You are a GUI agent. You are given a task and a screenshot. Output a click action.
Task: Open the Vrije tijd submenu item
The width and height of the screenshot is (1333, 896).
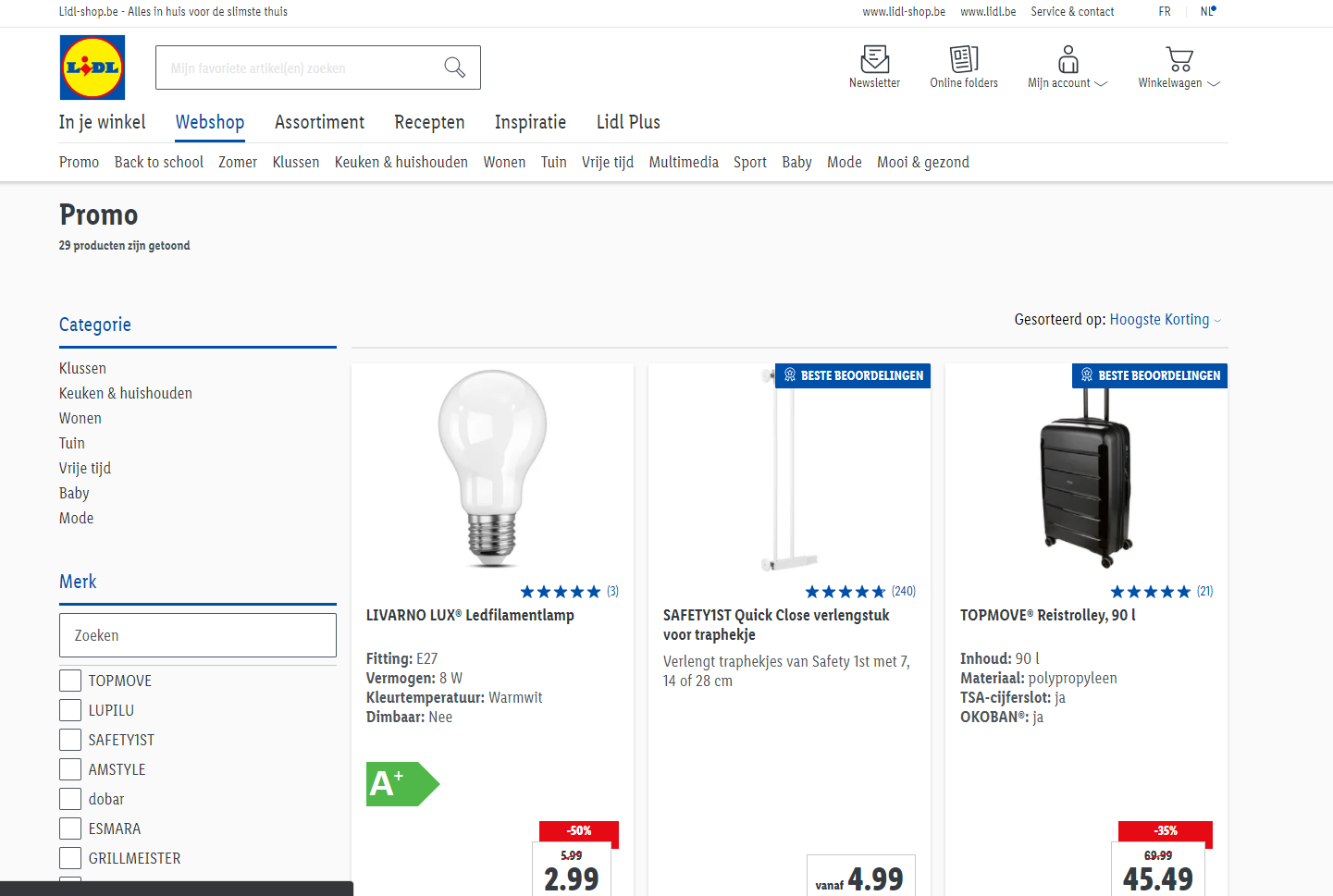coord(608,163)
